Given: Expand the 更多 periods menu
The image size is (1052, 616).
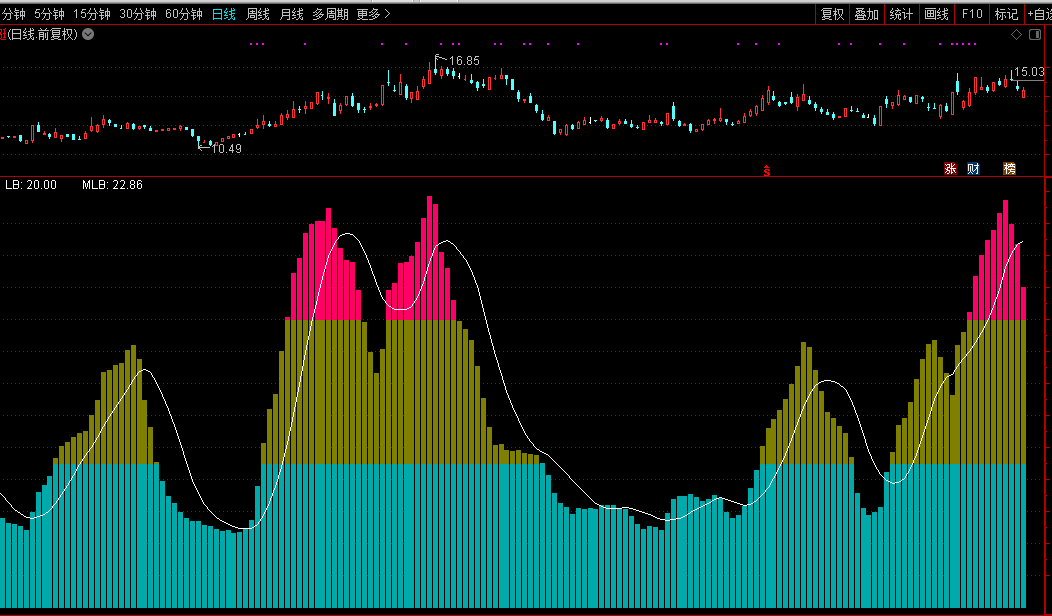Looking at the screenshot, I should click(x=374, y=14).
